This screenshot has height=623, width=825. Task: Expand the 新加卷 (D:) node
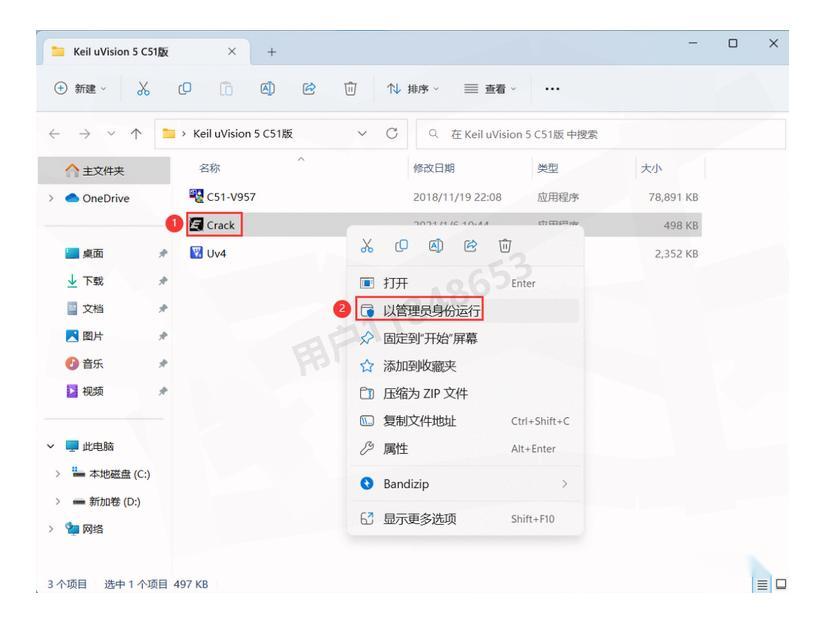point(57,501)
